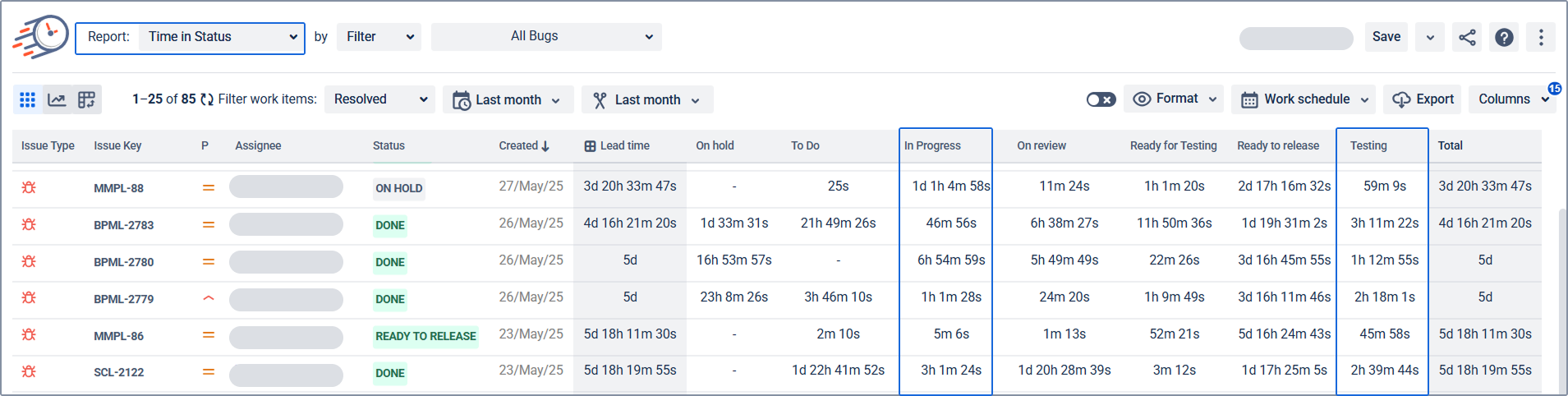Click the In Progress column header

click(x=932, y=145)
